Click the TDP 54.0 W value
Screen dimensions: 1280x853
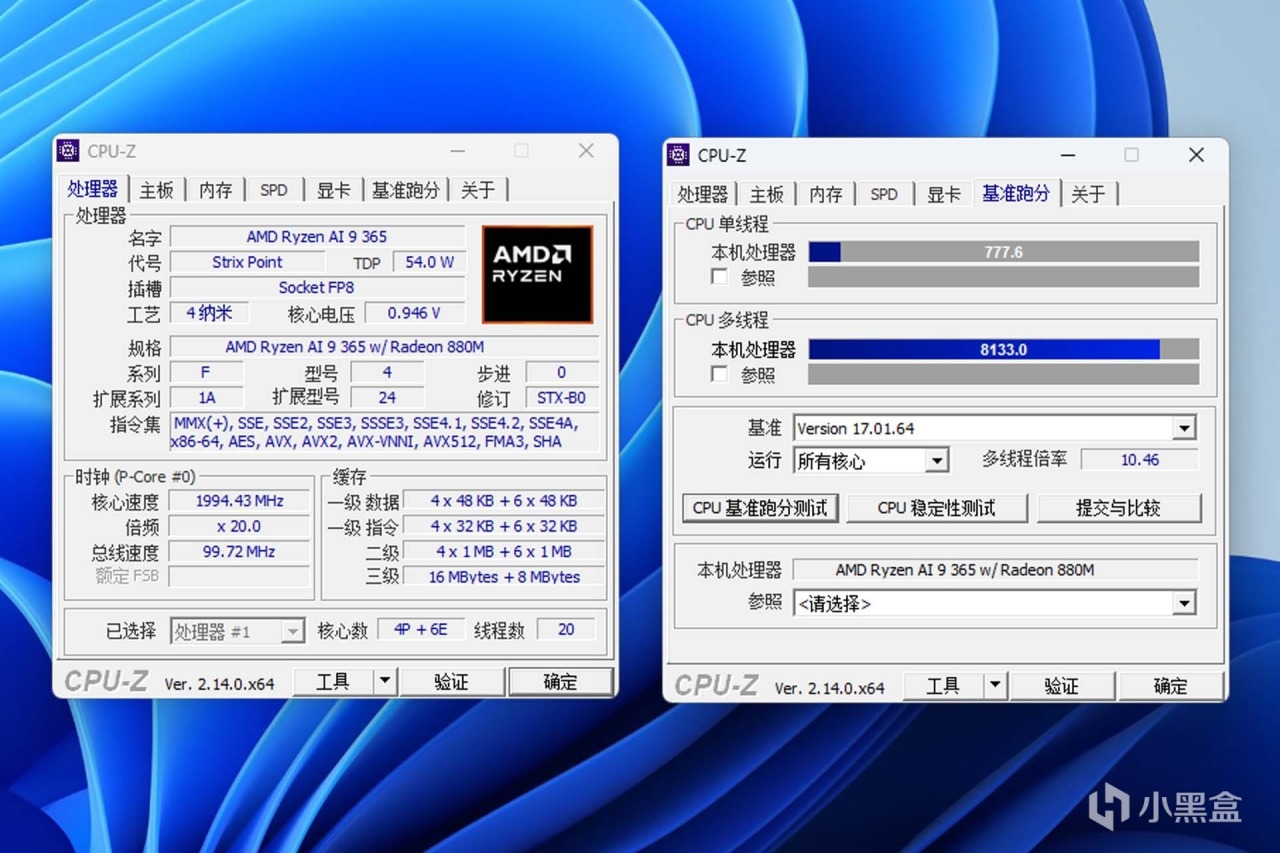click(429, 262)
